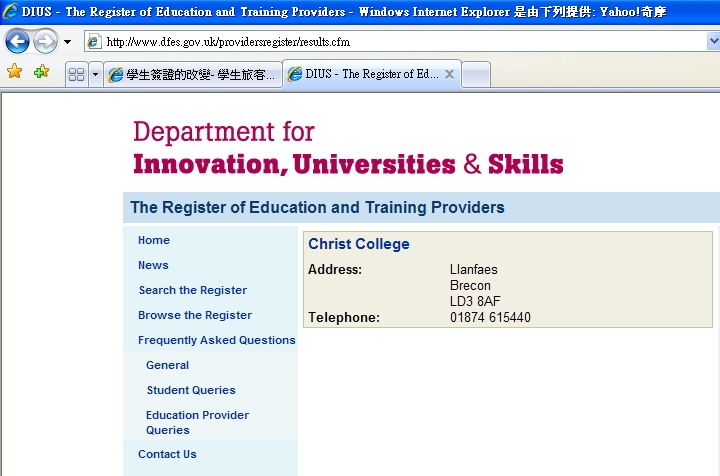The width and height of the screenshot is (720, 476).
Task: Open the recent pages dropdown beside Forward
Action: click(68, 42)
